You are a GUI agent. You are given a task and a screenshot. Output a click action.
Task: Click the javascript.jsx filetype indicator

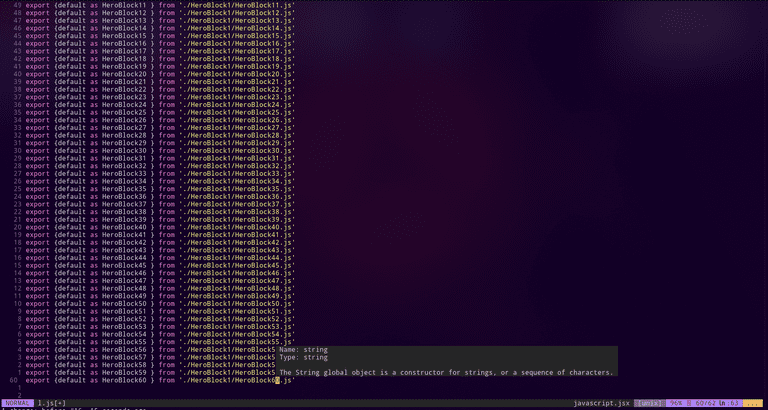coord(601,400)
